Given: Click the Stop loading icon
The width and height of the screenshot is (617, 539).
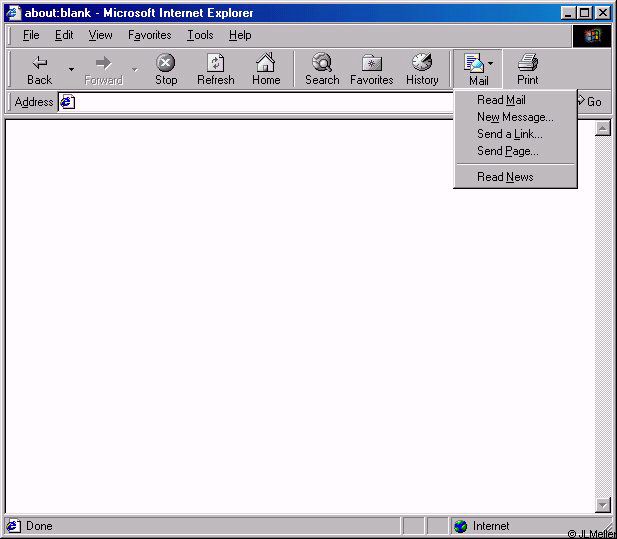Looking at the screenshot, I should 166,63.
